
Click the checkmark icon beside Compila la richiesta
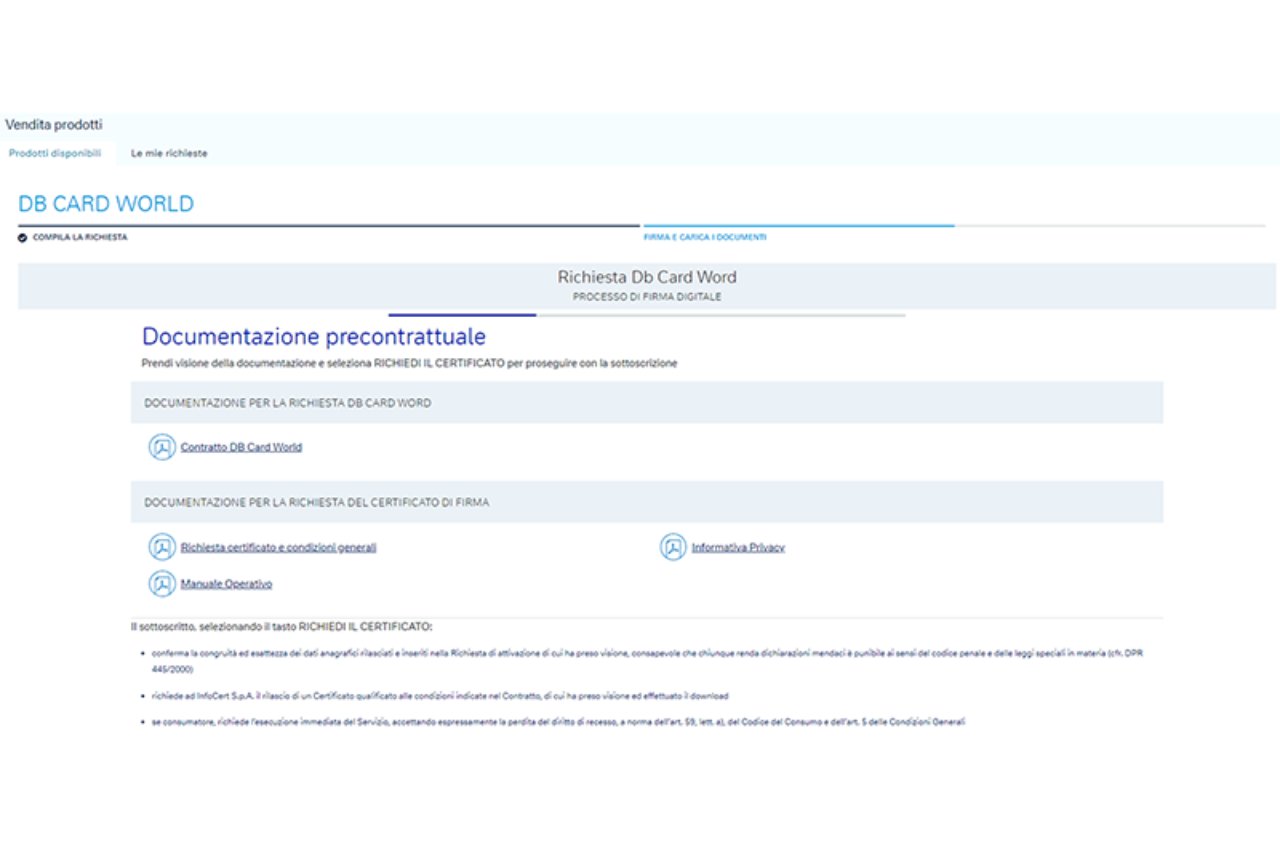point(23,238)
